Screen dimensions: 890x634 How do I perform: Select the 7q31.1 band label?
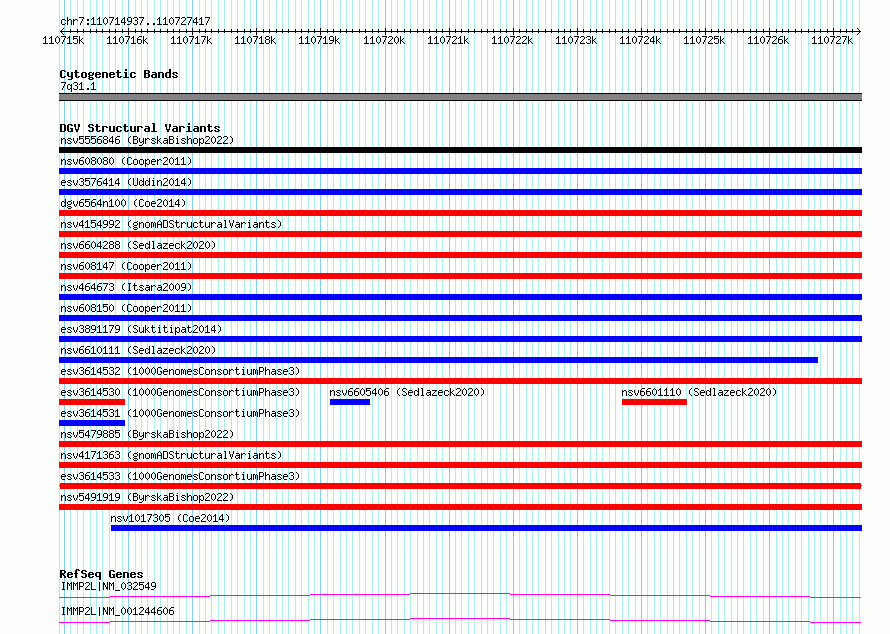tap(78, 86)
